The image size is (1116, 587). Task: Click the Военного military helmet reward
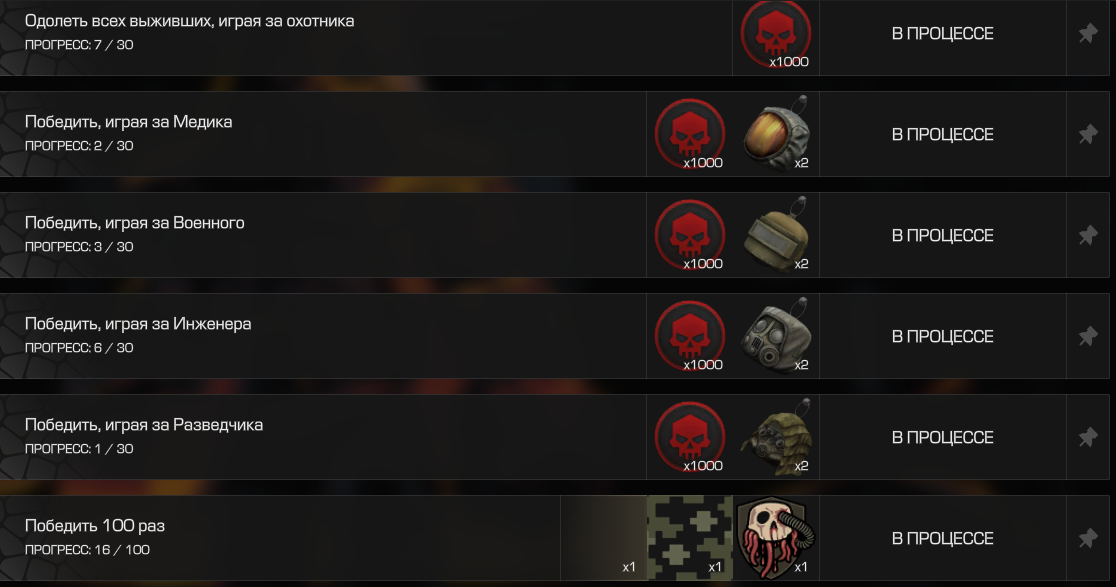click(x=777, y=235)
